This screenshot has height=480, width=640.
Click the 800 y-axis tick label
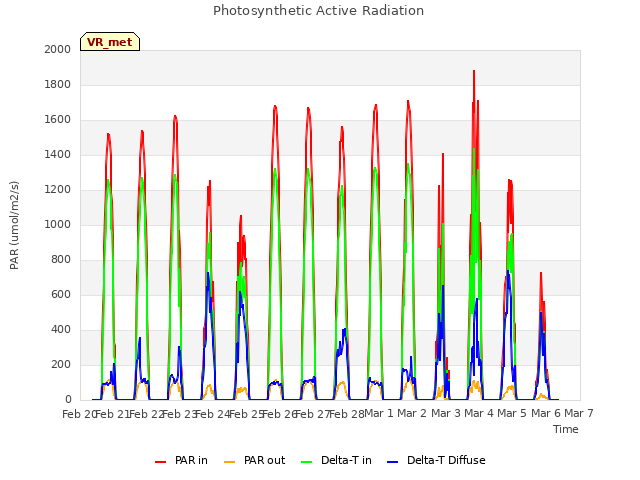[61, 260]
